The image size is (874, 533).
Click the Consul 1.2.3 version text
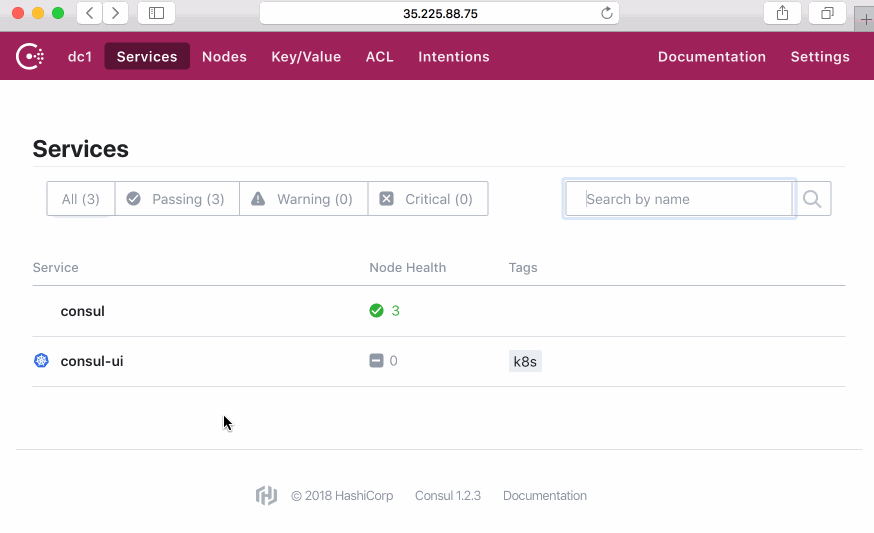[448, 496]
